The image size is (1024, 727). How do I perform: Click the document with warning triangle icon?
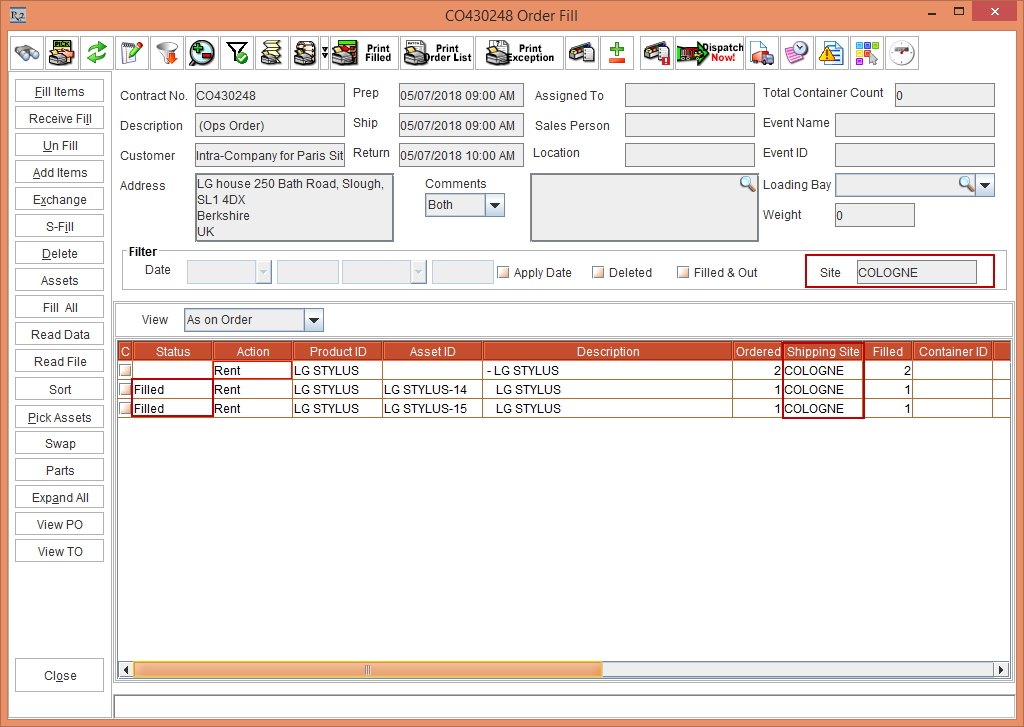[x=831, y=52]
